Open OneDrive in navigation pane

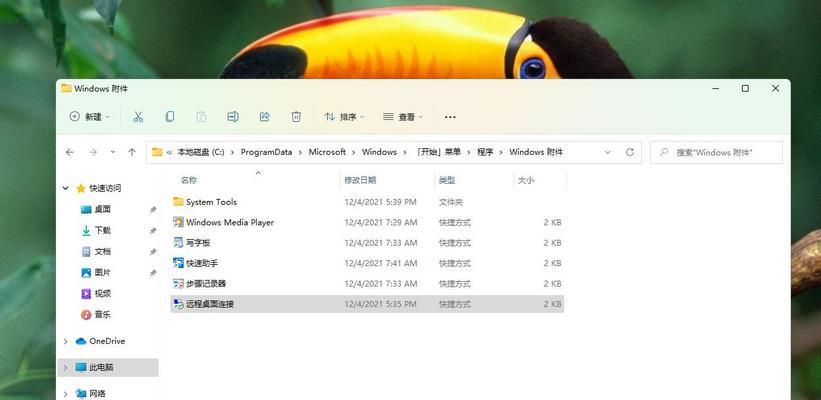(x=107, y=341)
